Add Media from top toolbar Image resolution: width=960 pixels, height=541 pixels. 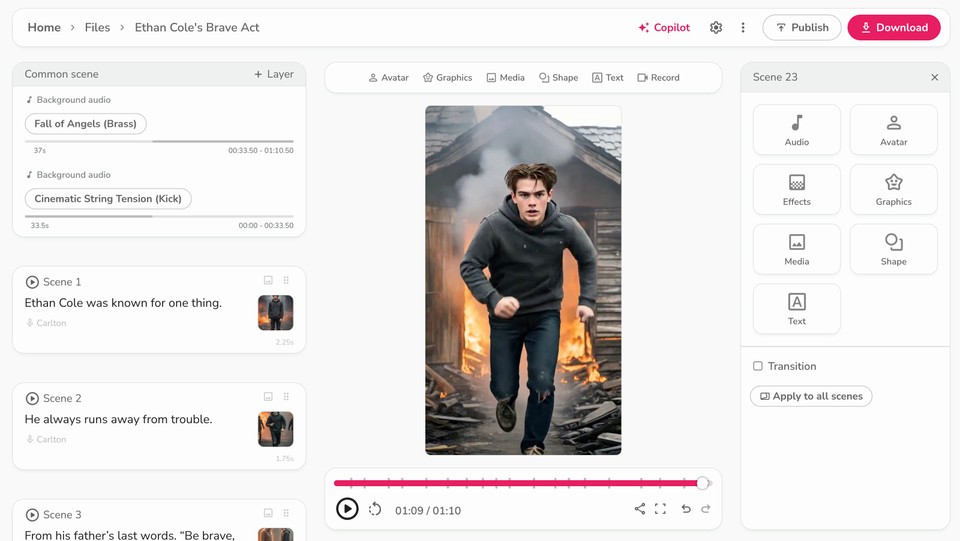coord(506,78)
